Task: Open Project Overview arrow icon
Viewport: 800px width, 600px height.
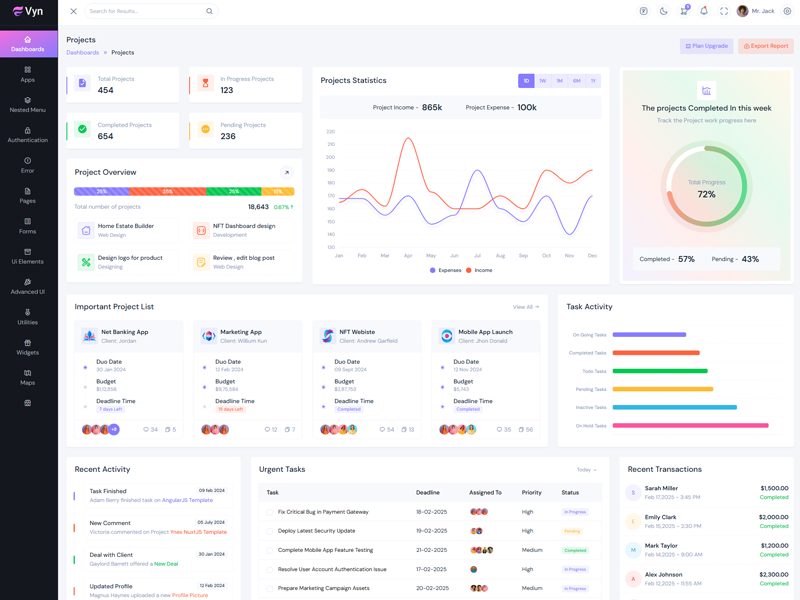Action: click(x=286, y=172)
